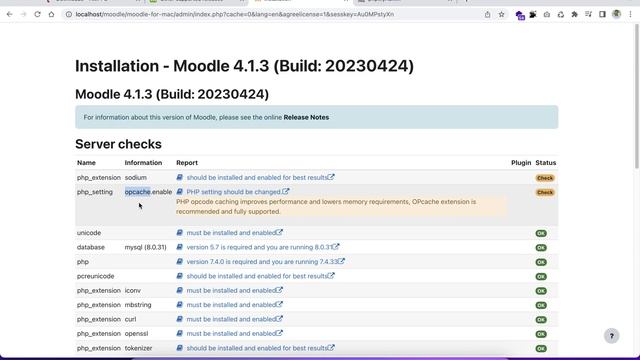Open the curl report link

[x=234, y=319]
